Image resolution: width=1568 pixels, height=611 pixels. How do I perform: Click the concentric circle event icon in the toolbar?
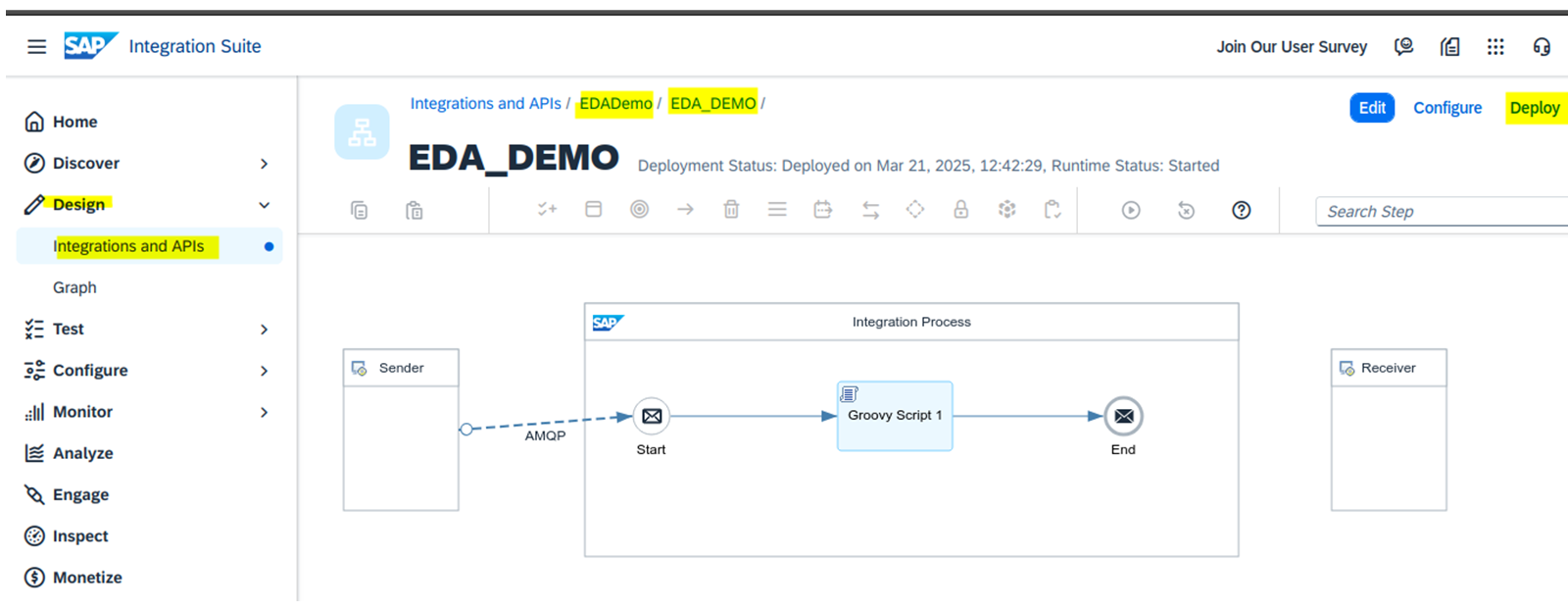(x=639, y=209)
